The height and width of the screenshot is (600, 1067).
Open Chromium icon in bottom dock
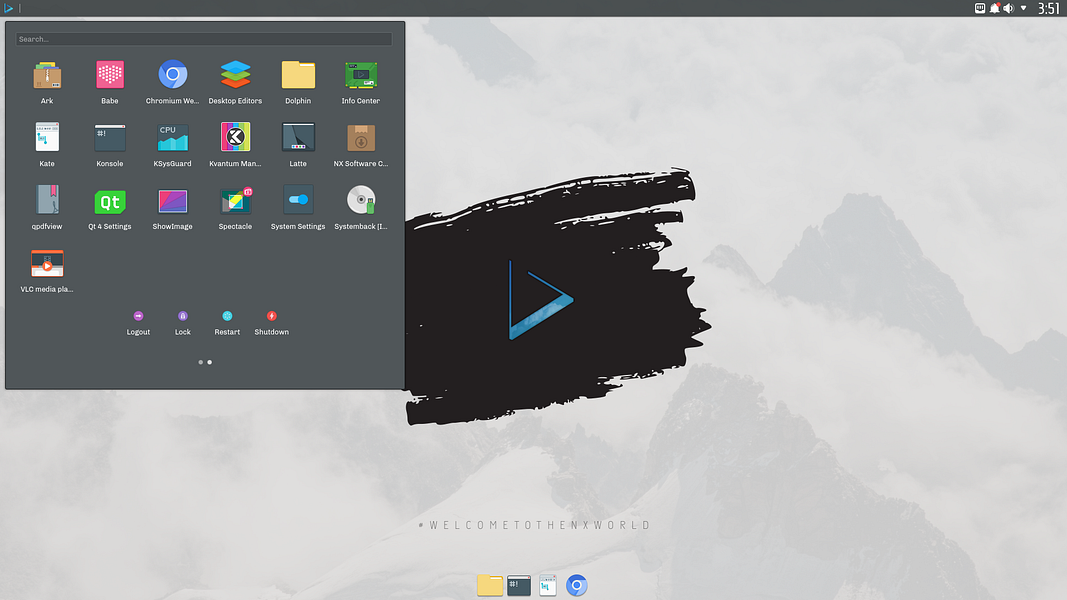click(576, 585)
